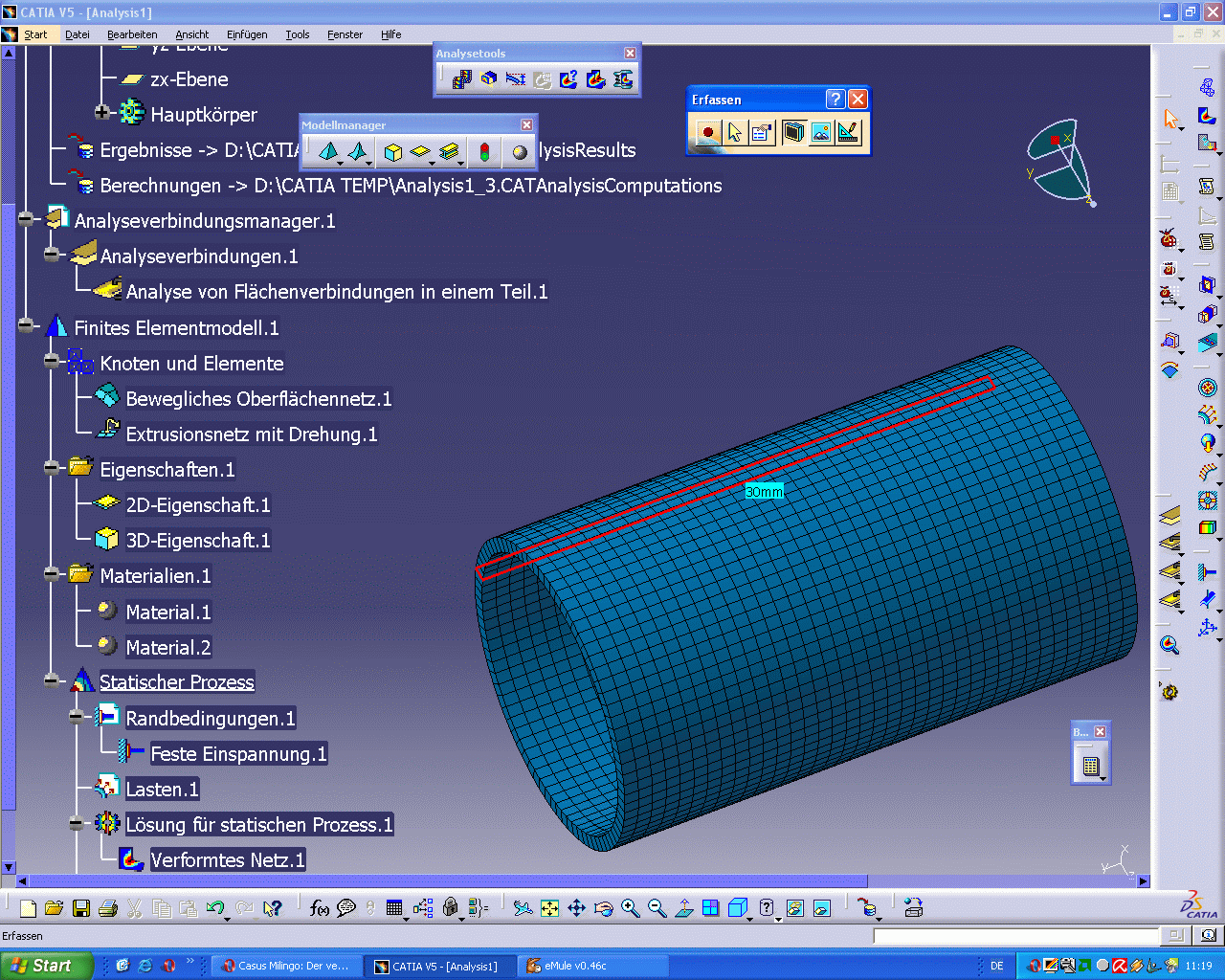Collapse the Finites Elementmodell.1 node

tap(26, 325)
